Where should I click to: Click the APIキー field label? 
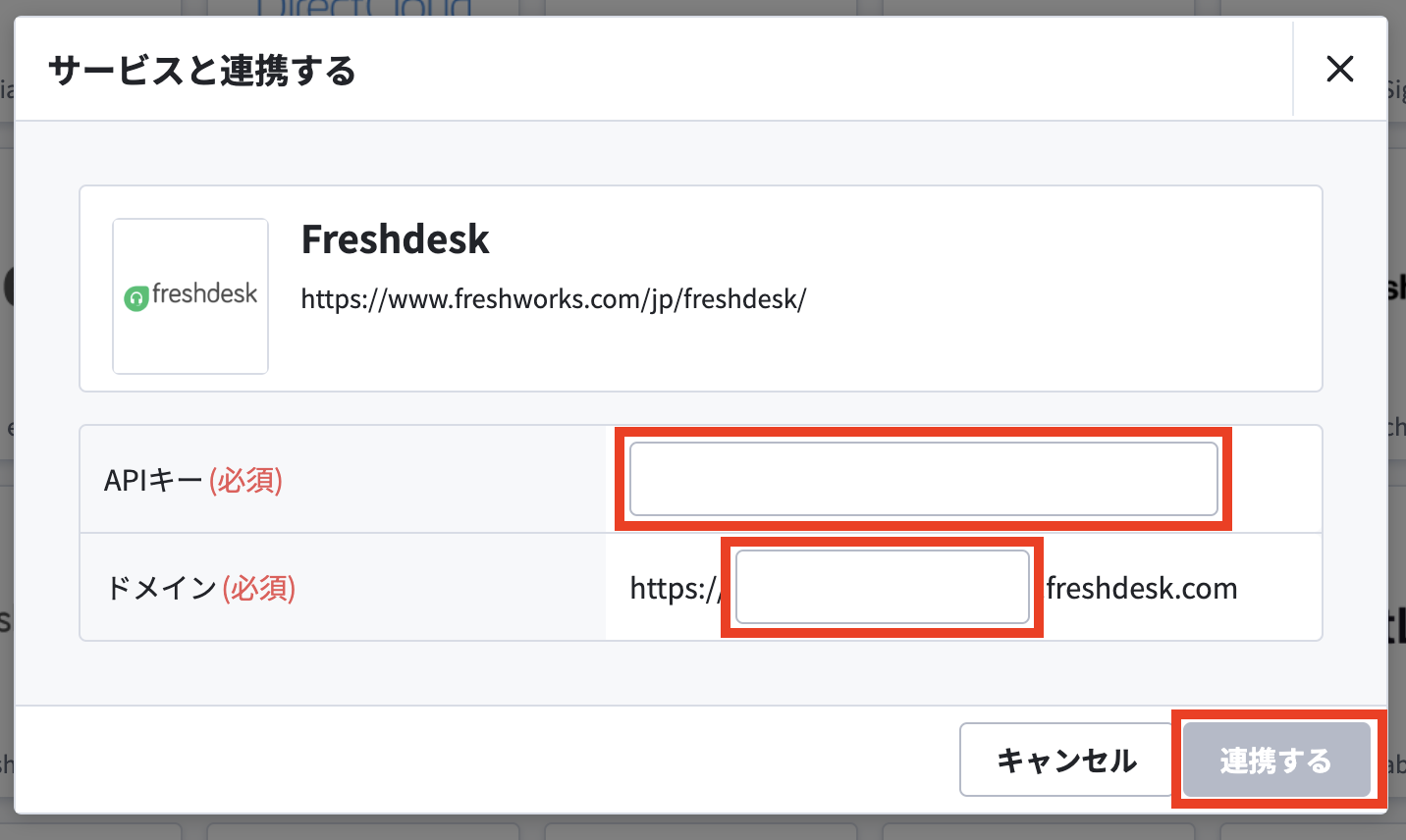click(x=153, y=480)
